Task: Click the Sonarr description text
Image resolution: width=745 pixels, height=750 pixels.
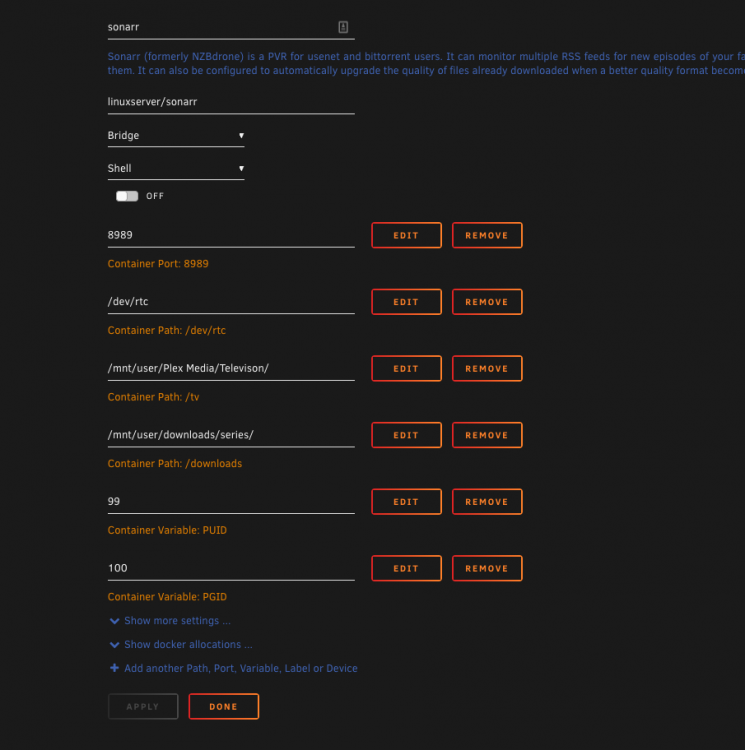Action: tap(426, 64)
